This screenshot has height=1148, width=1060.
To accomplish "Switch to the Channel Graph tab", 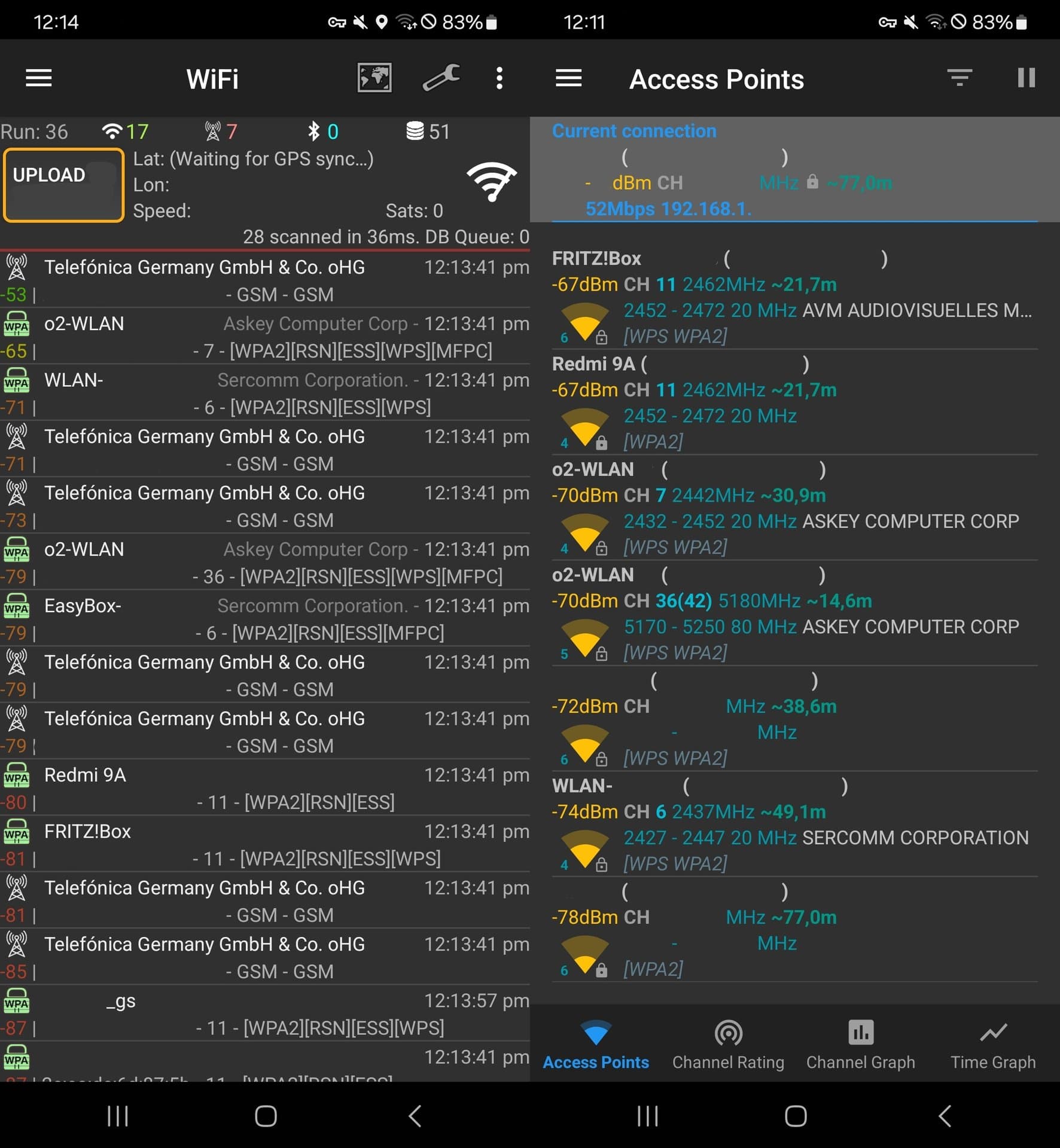I will (x=861, y=1045).
